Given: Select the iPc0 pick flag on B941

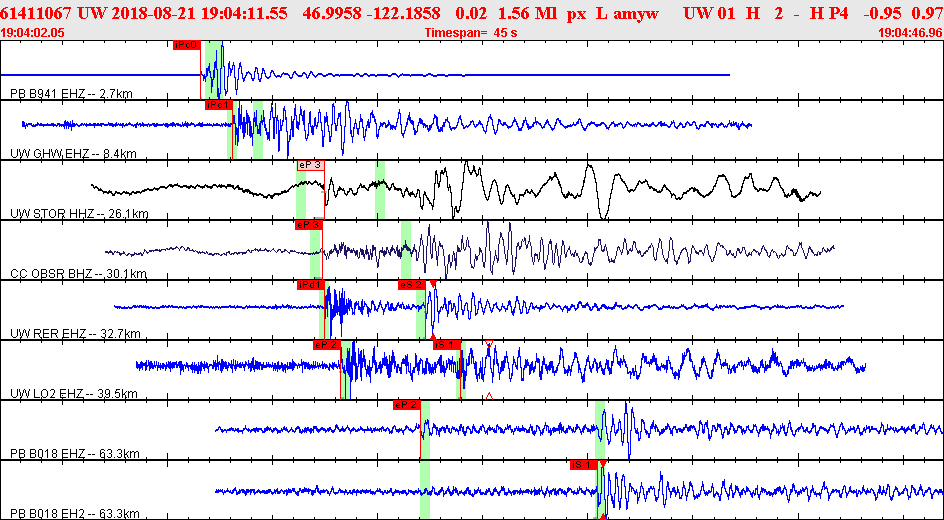Looking at the screenshot, I should (x=187, y=45).
